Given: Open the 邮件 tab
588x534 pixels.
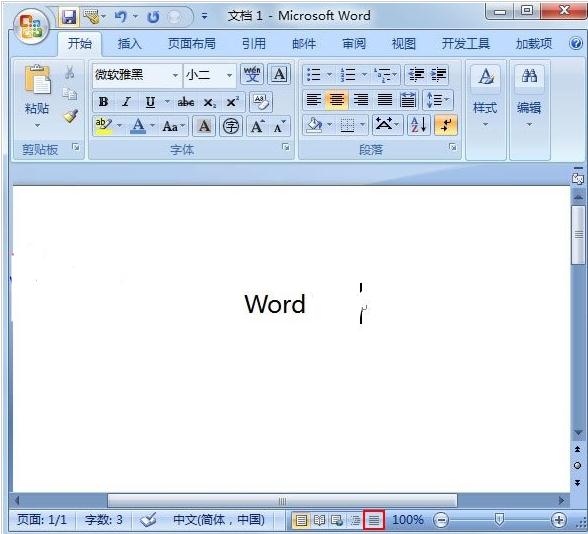Looking at the screenshot, I should 304,44.
